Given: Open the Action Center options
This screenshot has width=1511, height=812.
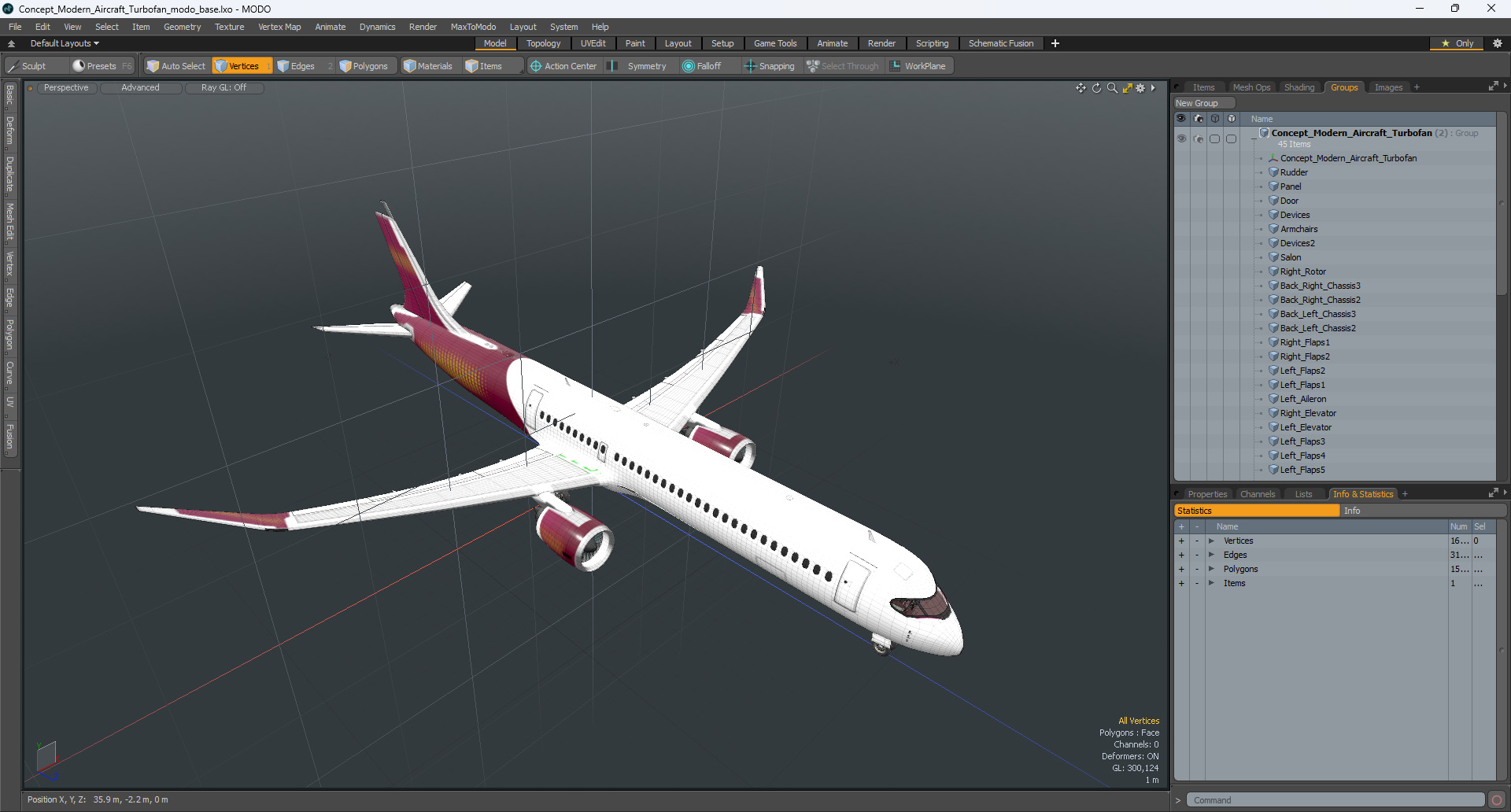Looking at the screenshot, I should [x=563, y=66].
